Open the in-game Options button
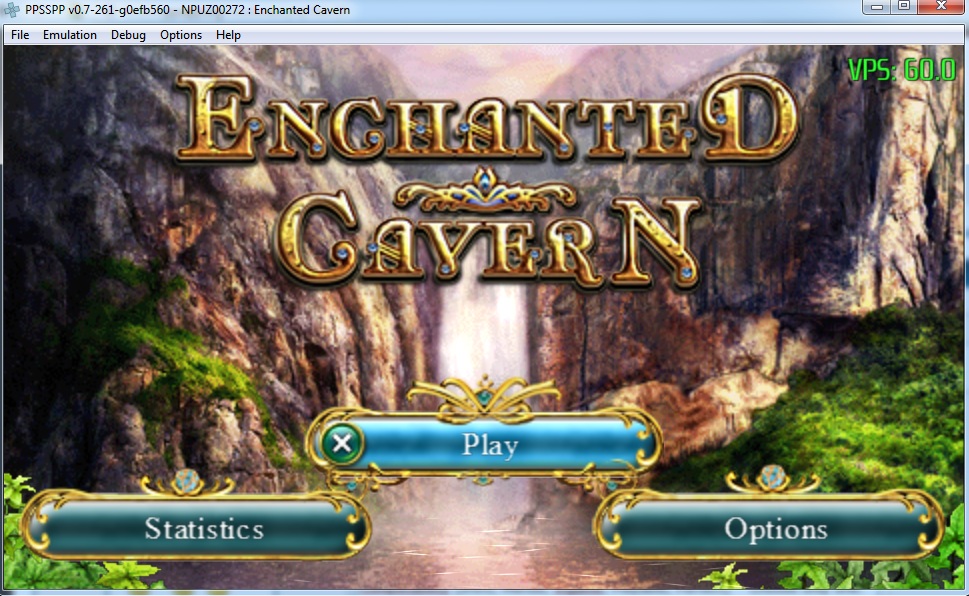The image size is (969, 596). [x=775, y=529]
